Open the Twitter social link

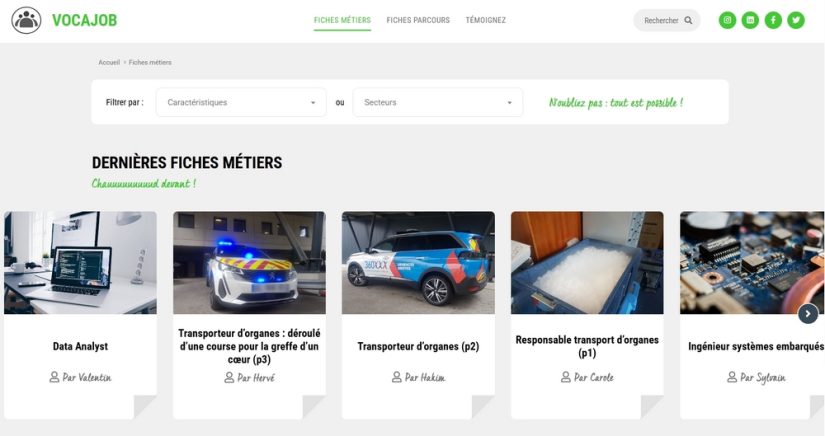[796, 20]
